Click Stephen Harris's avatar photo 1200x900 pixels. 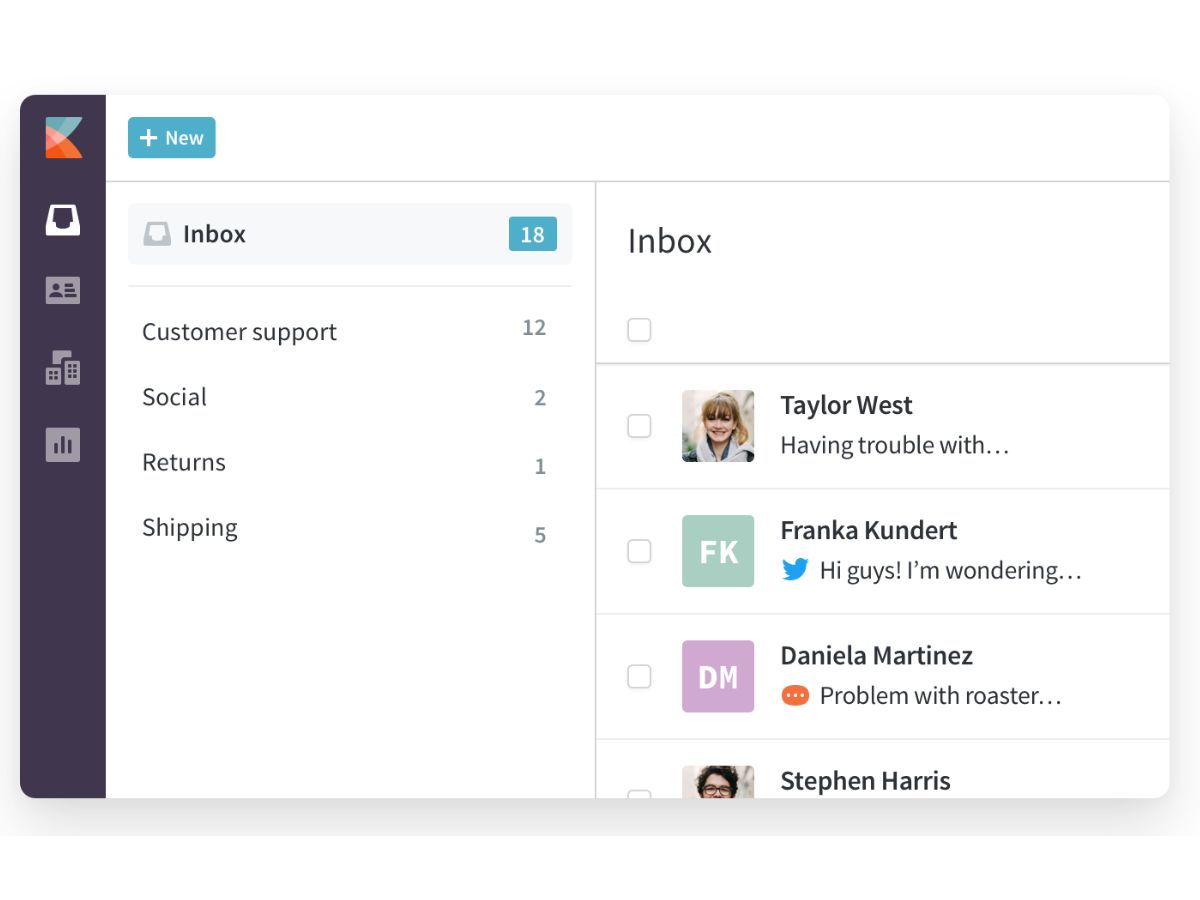pos(718,782)
